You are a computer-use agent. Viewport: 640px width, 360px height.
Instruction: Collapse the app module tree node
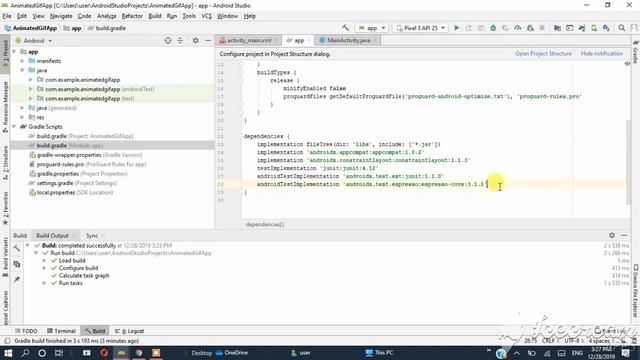tap(15, 52)
